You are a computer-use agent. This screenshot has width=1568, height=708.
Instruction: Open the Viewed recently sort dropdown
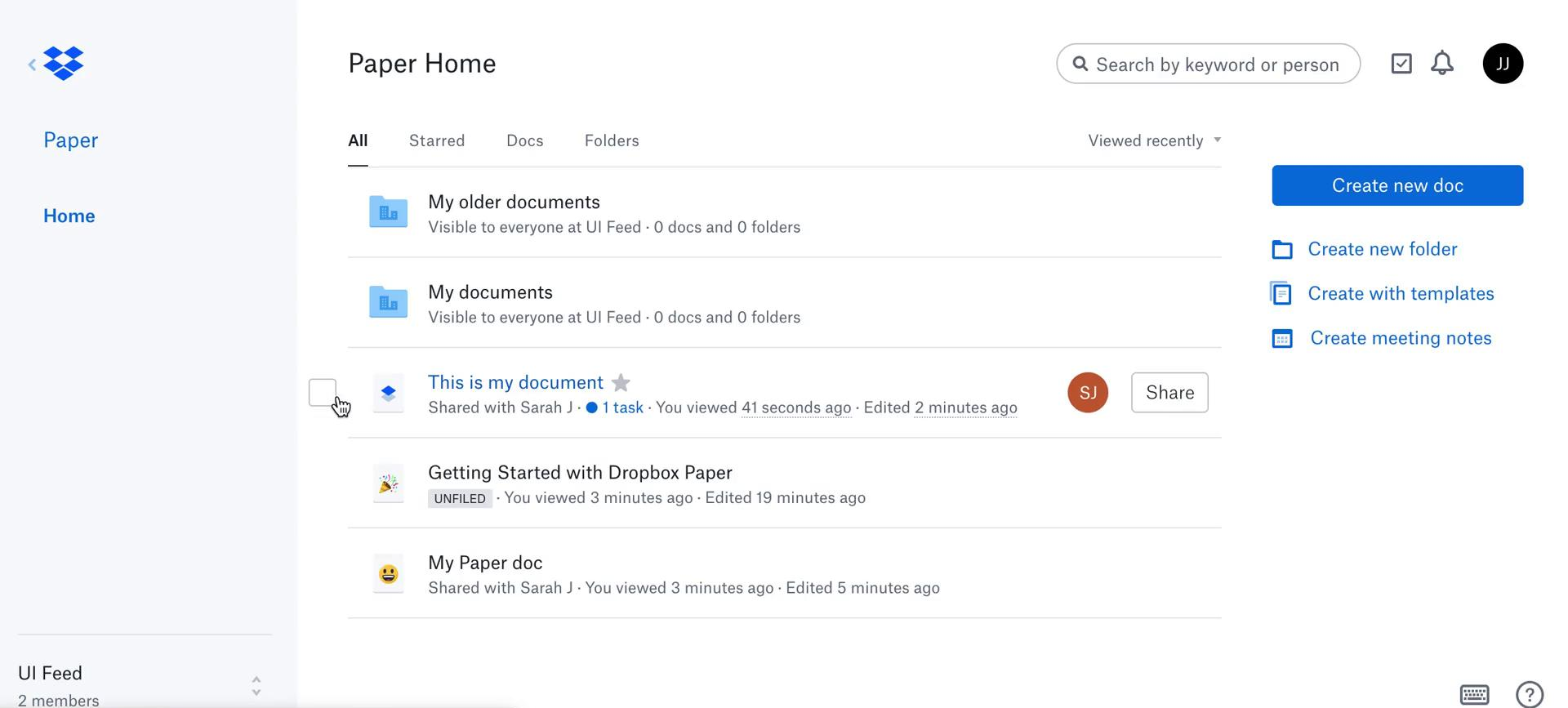click(x=1154, y=140)
